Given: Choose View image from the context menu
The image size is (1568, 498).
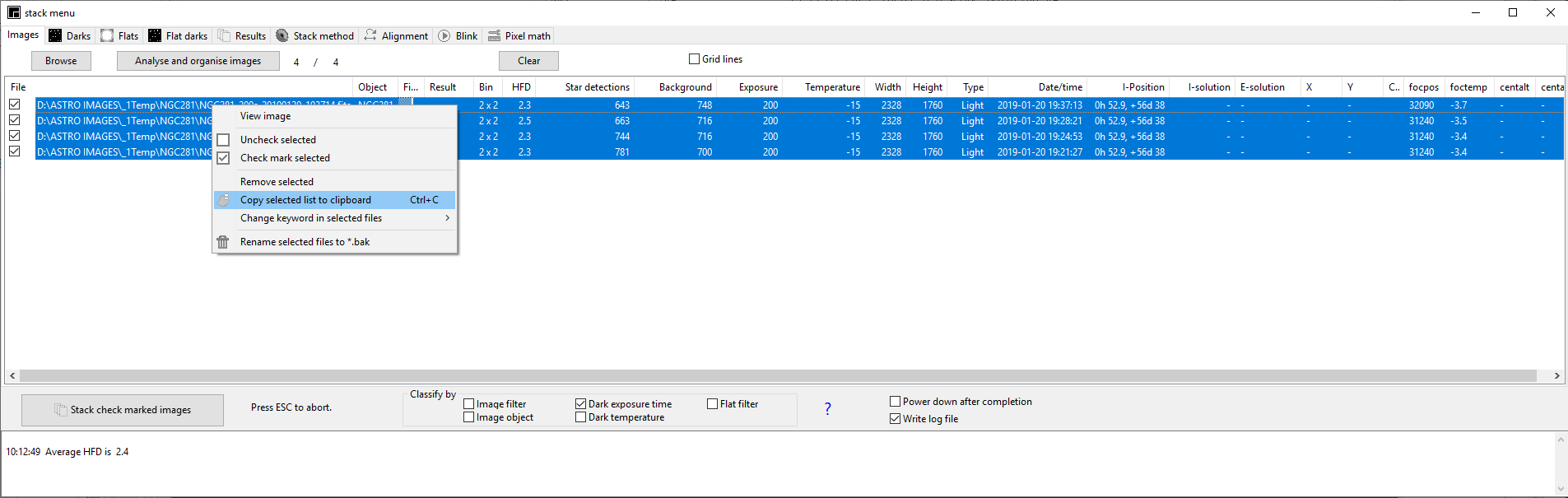Looking at the screenshot, I should (x=335, y=116).
